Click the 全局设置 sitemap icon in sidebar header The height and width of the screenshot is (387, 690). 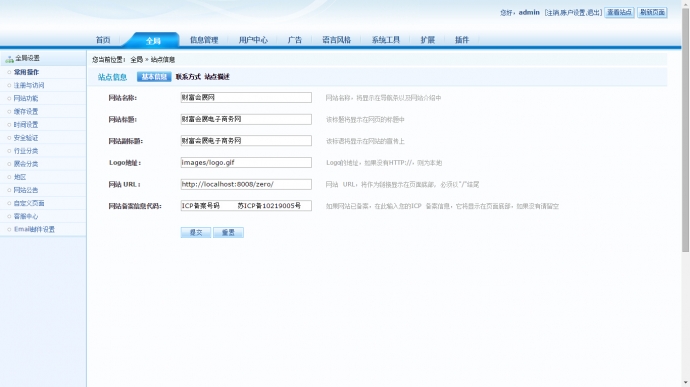[9, 59]
